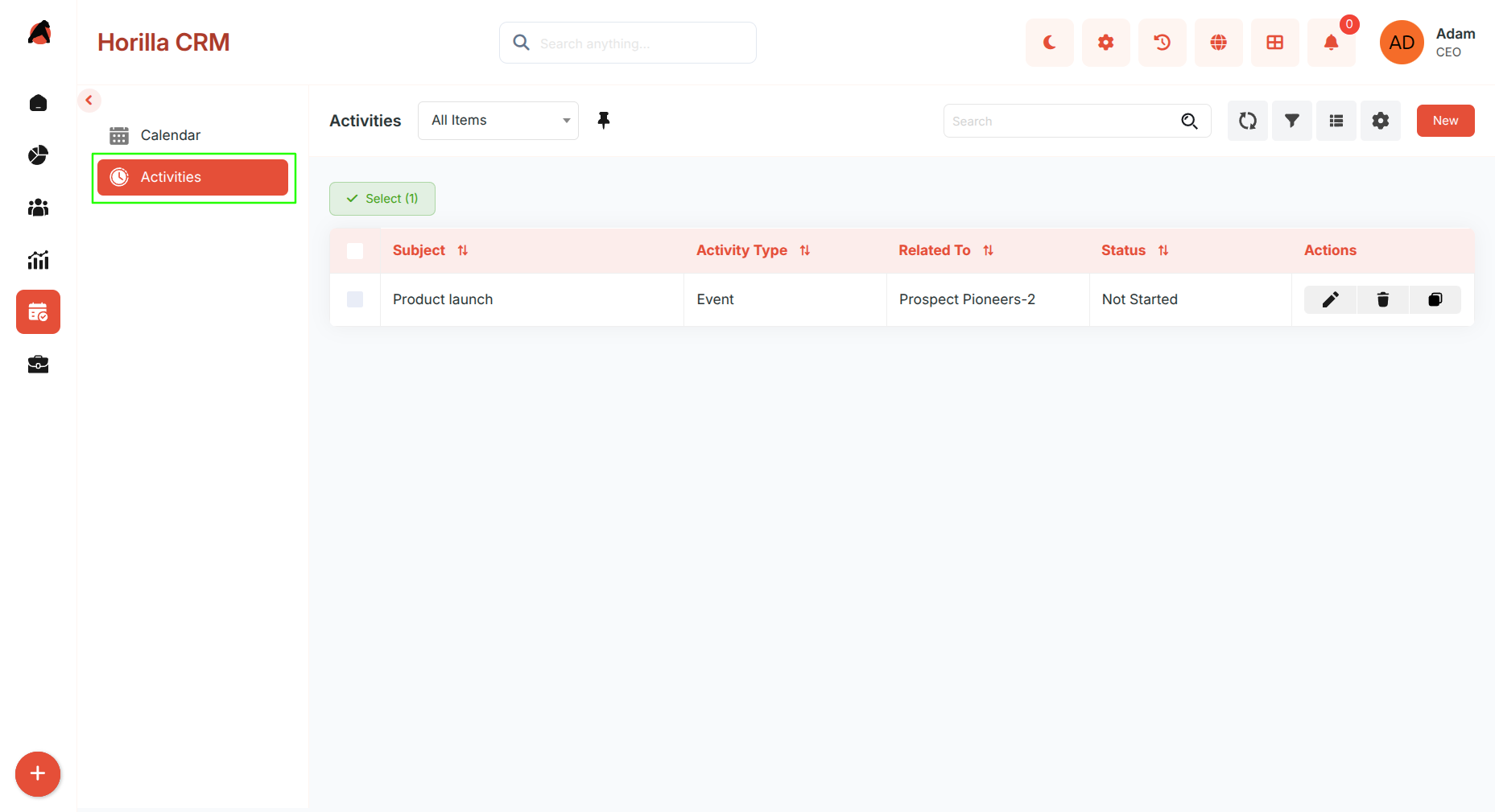
Task: Create a New activity
Action: coord(1446,121)
